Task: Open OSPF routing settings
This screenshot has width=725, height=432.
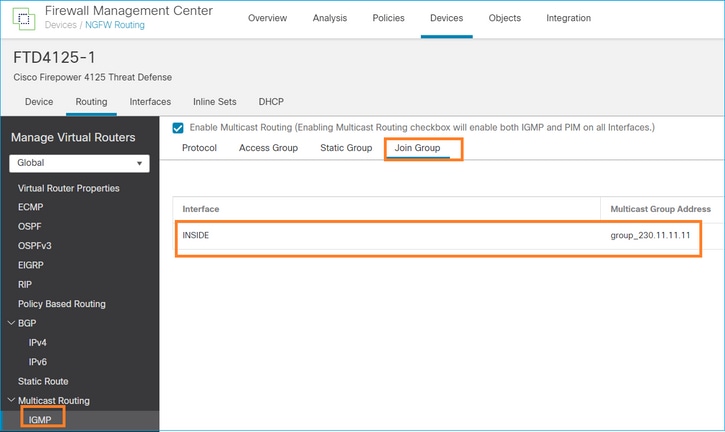Action: pos(30,227)
